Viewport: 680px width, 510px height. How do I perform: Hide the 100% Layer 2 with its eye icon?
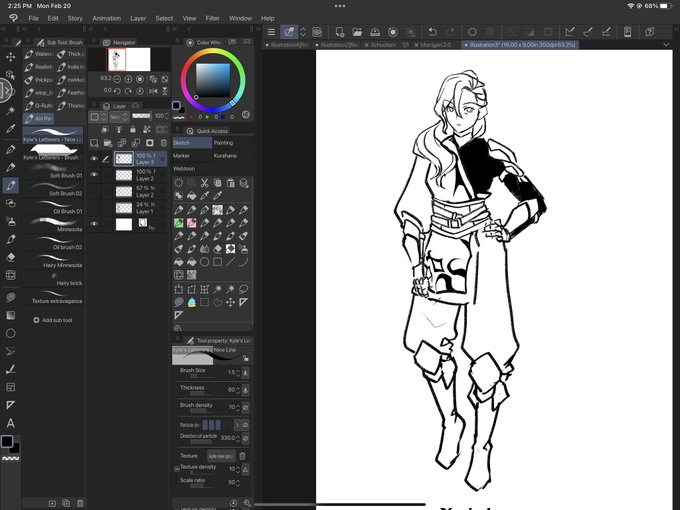click(94, 174)
